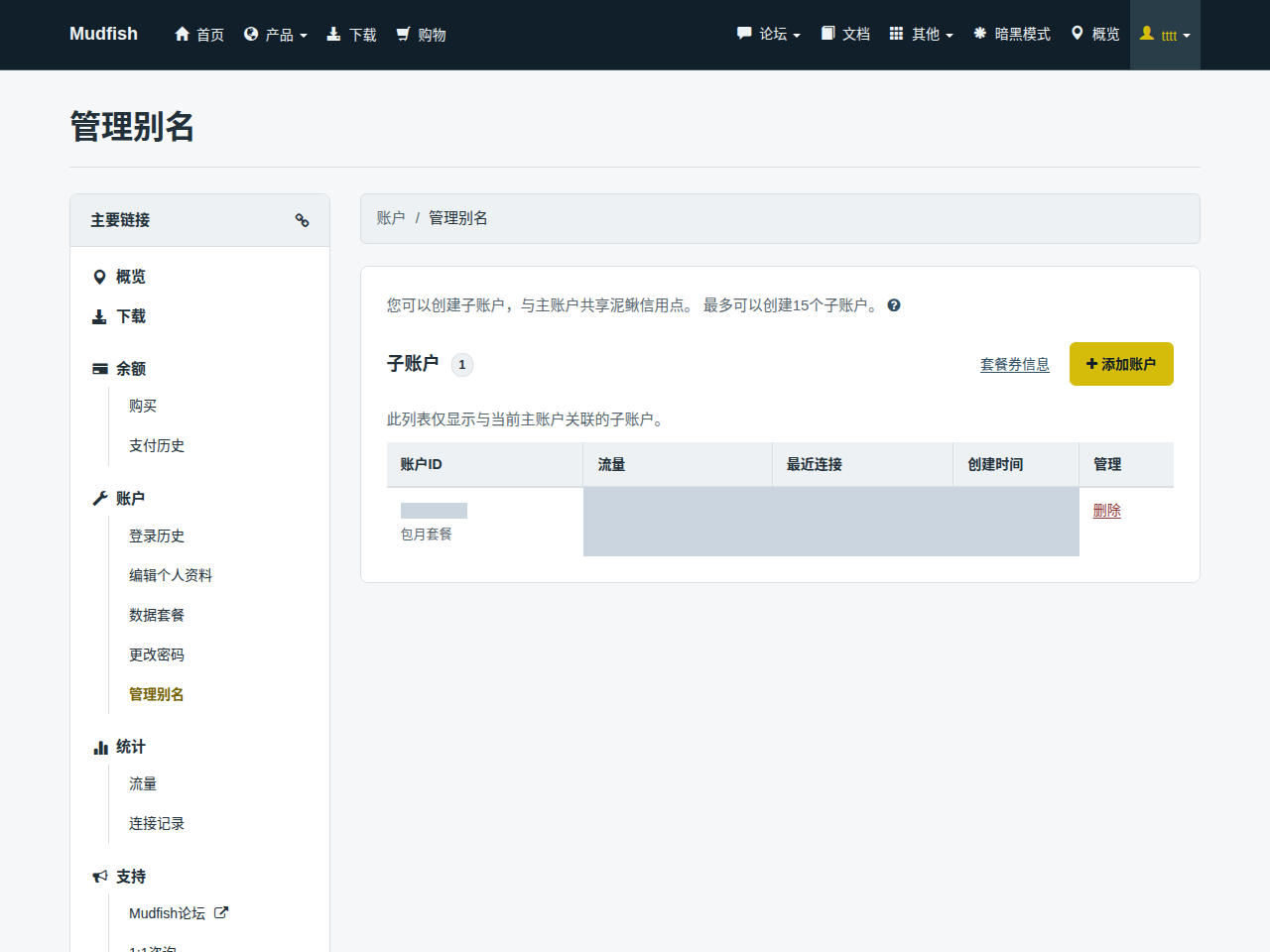
Task: Open Mudfish论坛 external forum link
Action: [x=179, y=913]
